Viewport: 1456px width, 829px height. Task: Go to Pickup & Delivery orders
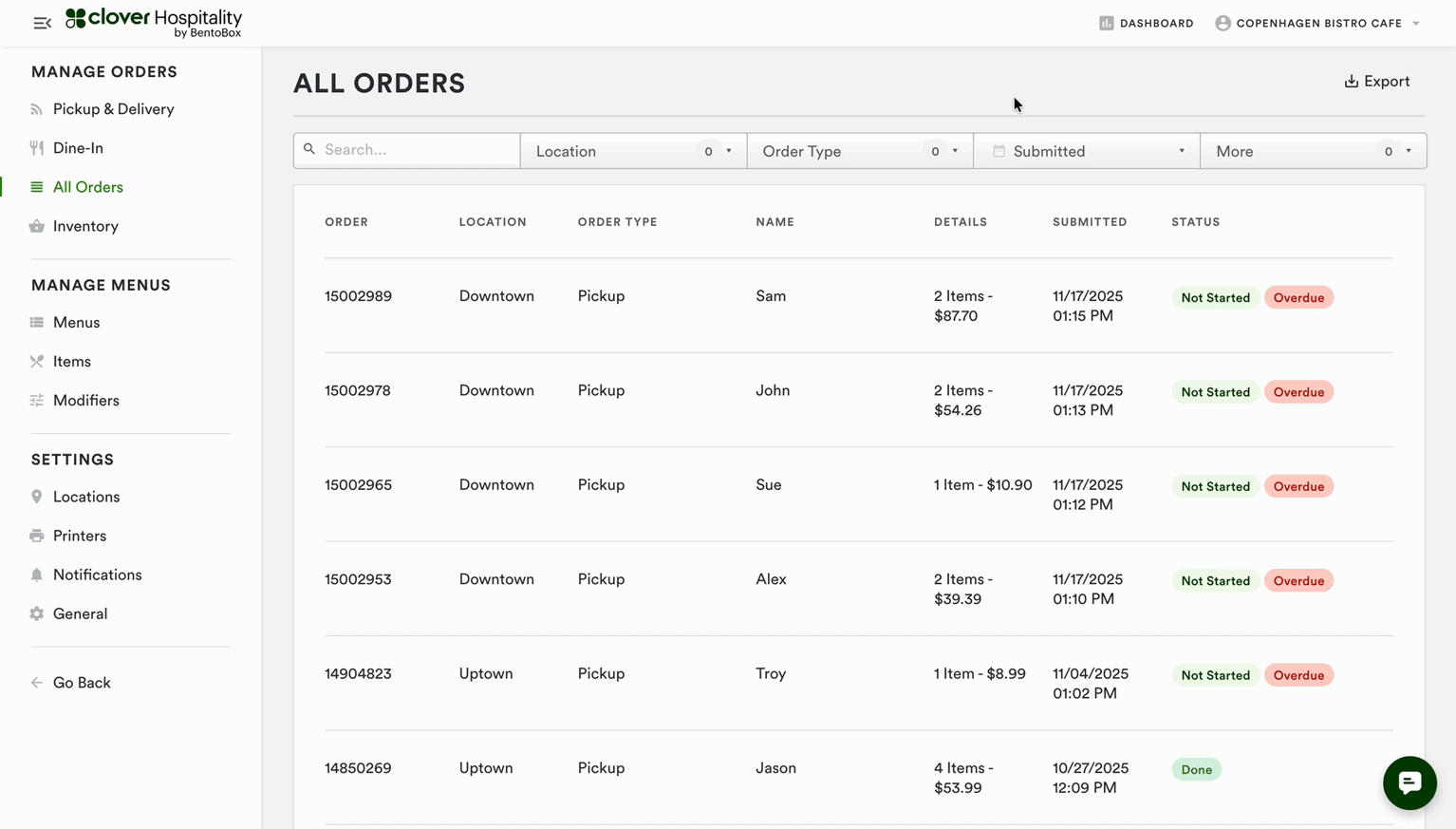pyautogui.click(x=113, y=109)
